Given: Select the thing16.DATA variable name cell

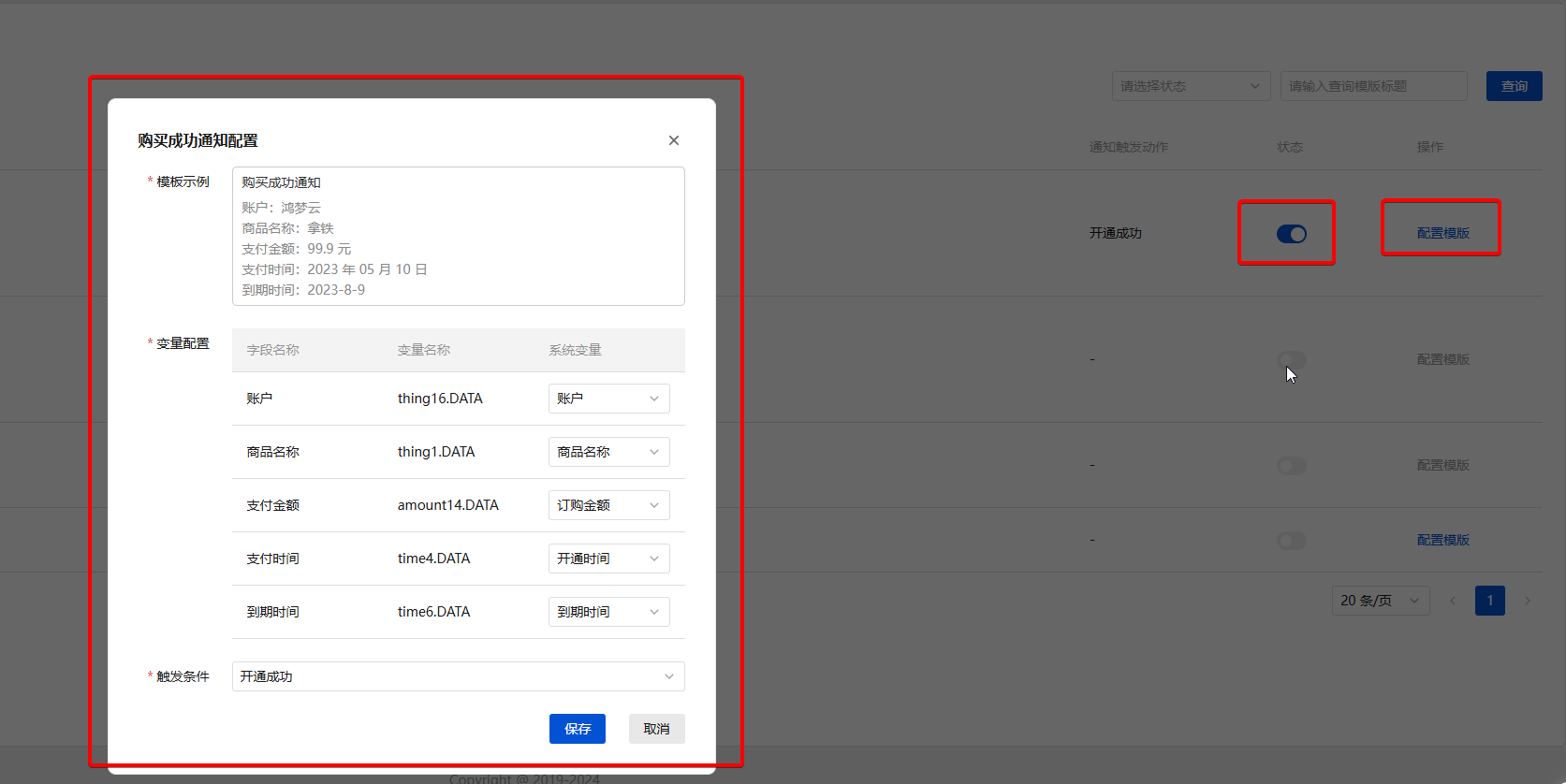Looking at the screenshot, I should [440, 399].
